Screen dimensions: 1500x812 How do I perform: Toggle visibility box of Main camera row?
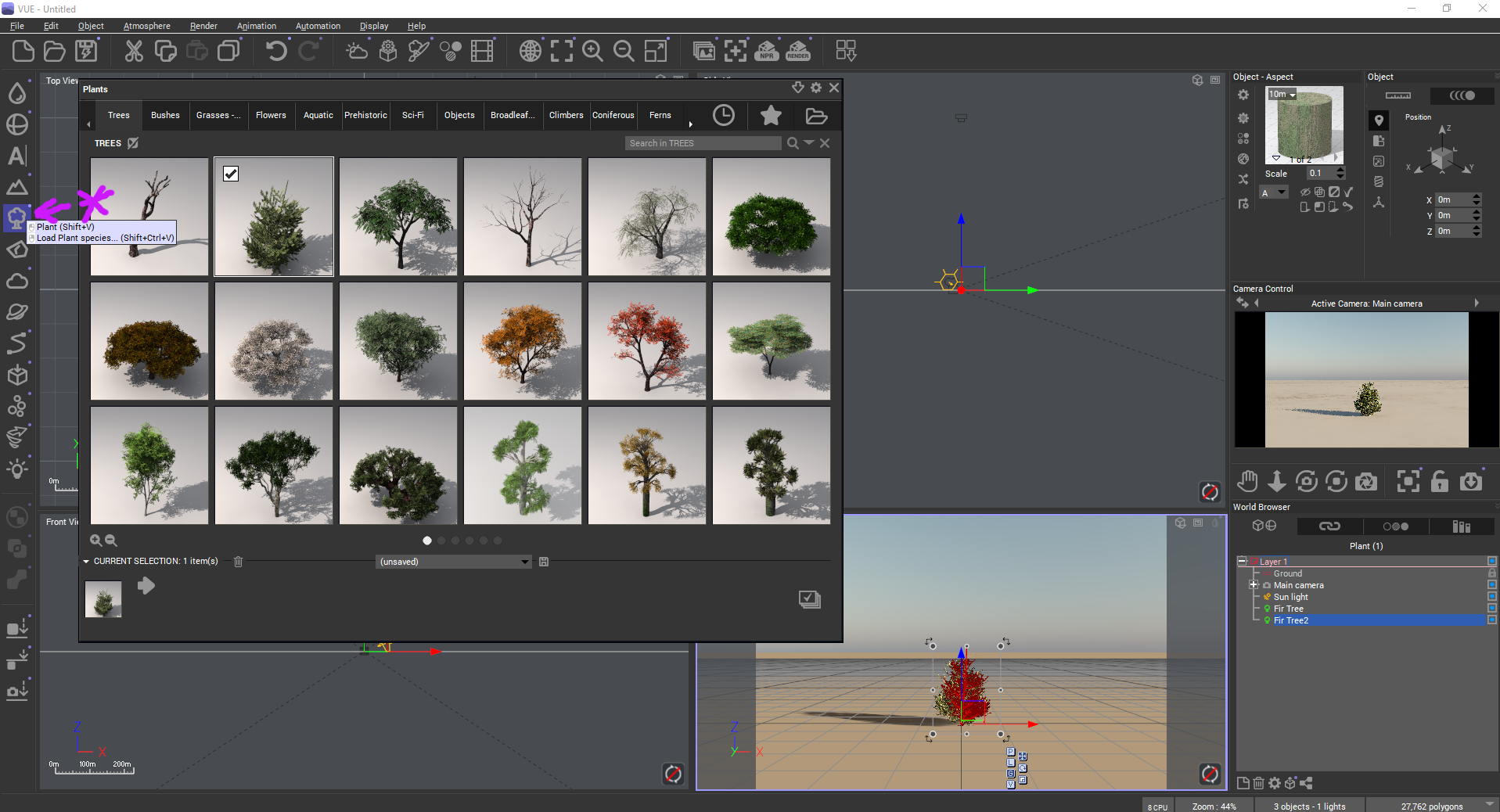[x=1492, y=585]
